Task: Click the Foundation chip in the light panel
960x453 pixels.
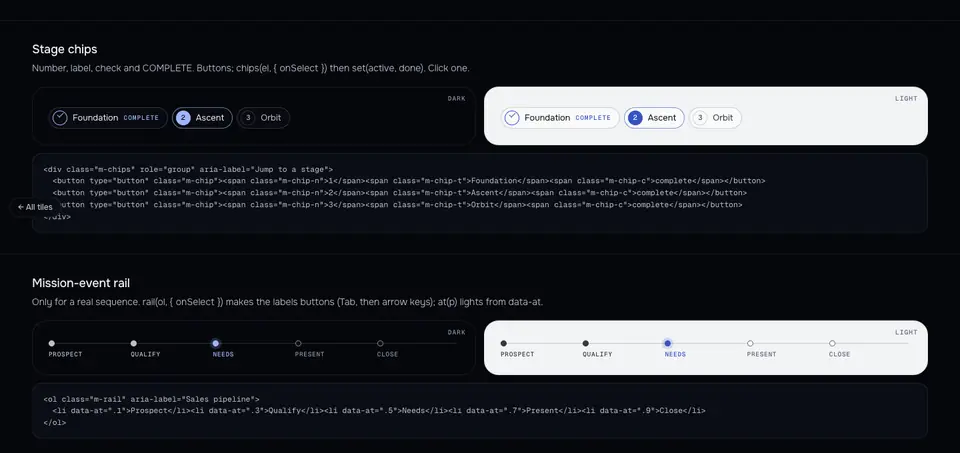Action: coord(560,118)
